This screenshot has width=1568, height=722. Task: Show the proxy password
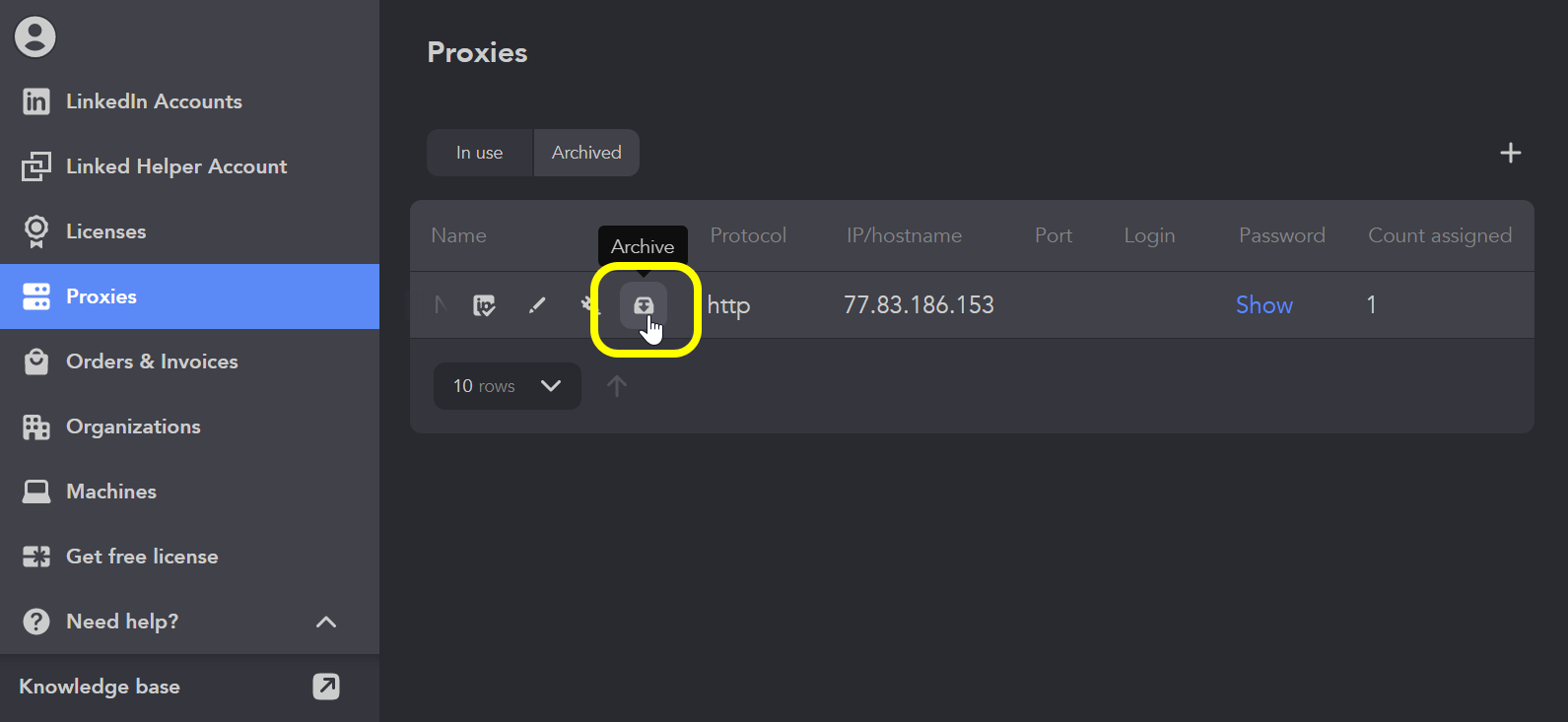pos(1264,304)
